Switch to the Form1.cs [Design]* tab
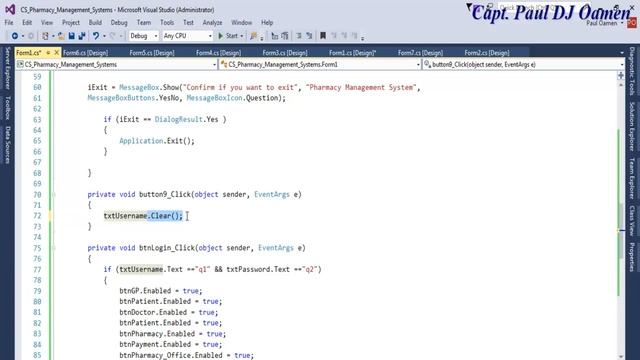The height and width of the screenshot is (360, 640). (353, 53)
